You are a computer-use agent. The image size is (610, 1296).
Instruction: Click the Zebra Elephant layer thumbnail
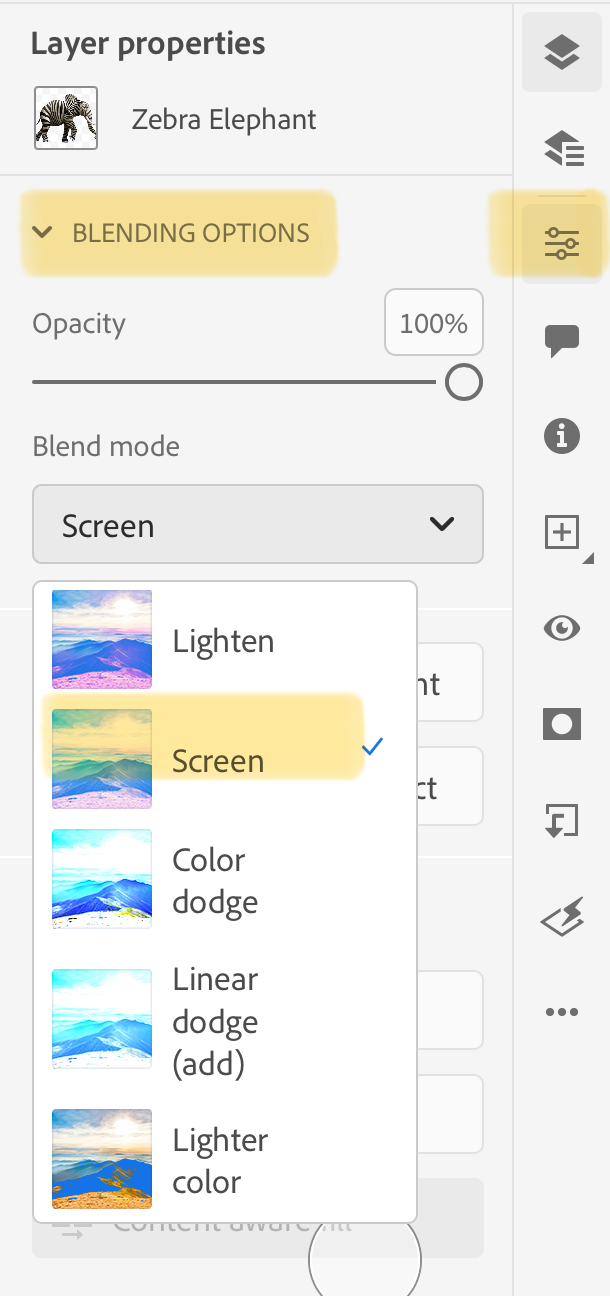tap(65, 117)
